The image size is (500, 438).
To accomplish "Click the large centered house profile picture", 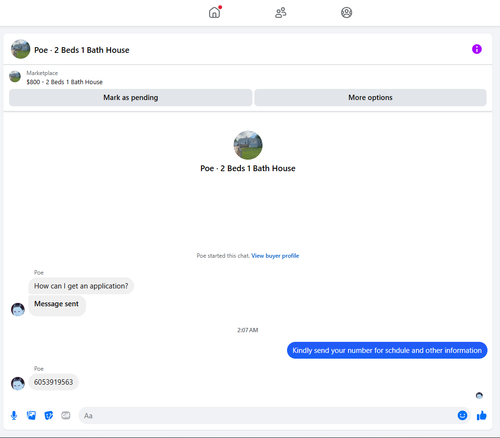I will click(248, 145).
